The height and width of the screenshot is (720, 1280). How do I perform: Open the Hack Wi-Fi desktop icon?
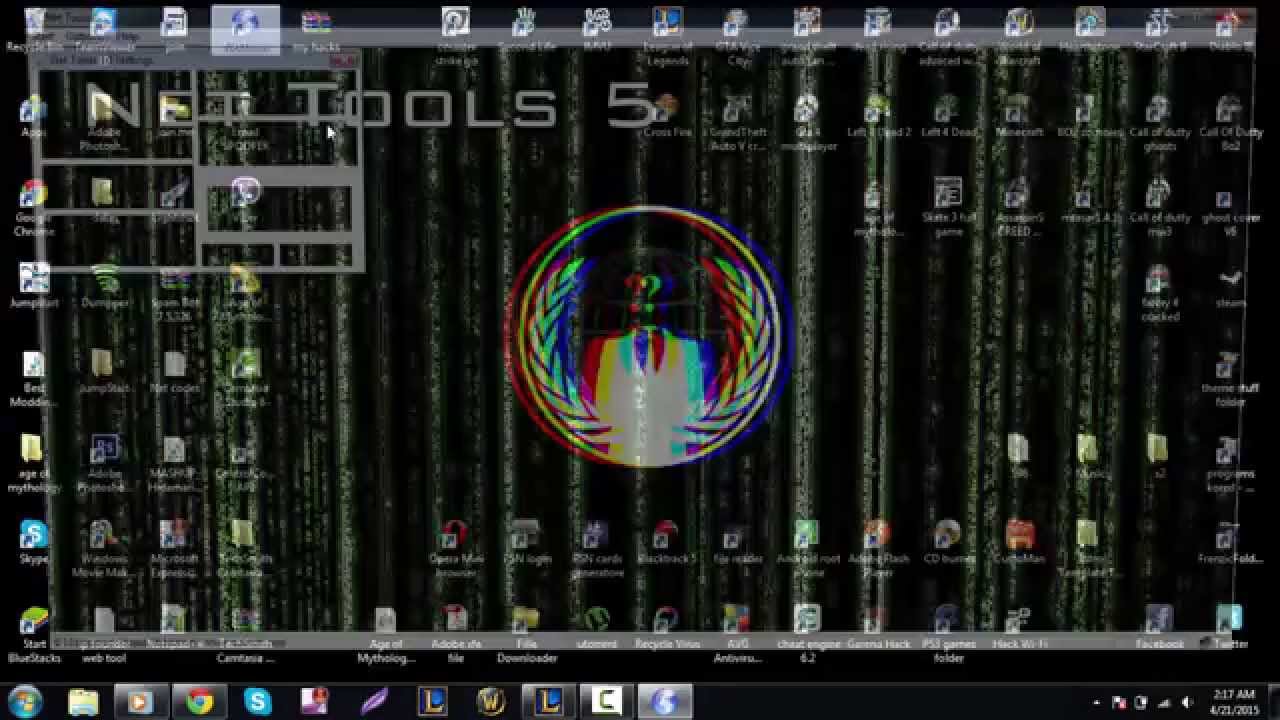[x=1019, y=628]
